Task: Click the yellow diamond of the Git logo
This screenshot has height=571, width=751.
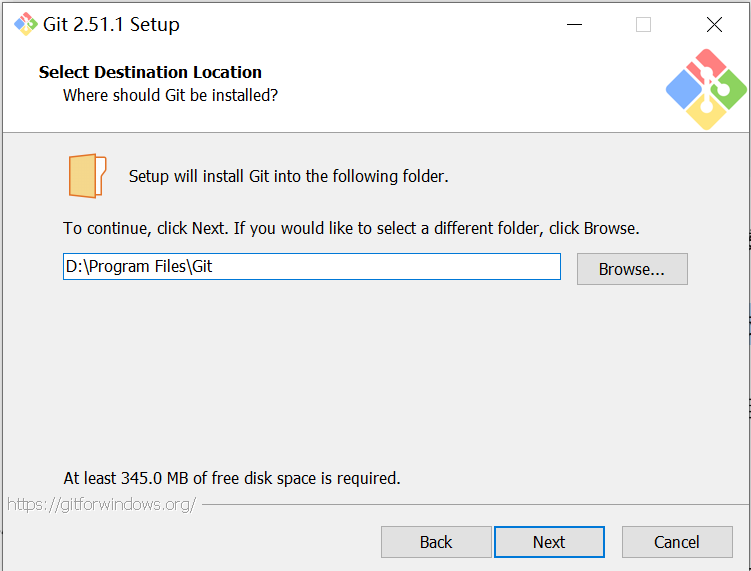Action: [707, 111]
